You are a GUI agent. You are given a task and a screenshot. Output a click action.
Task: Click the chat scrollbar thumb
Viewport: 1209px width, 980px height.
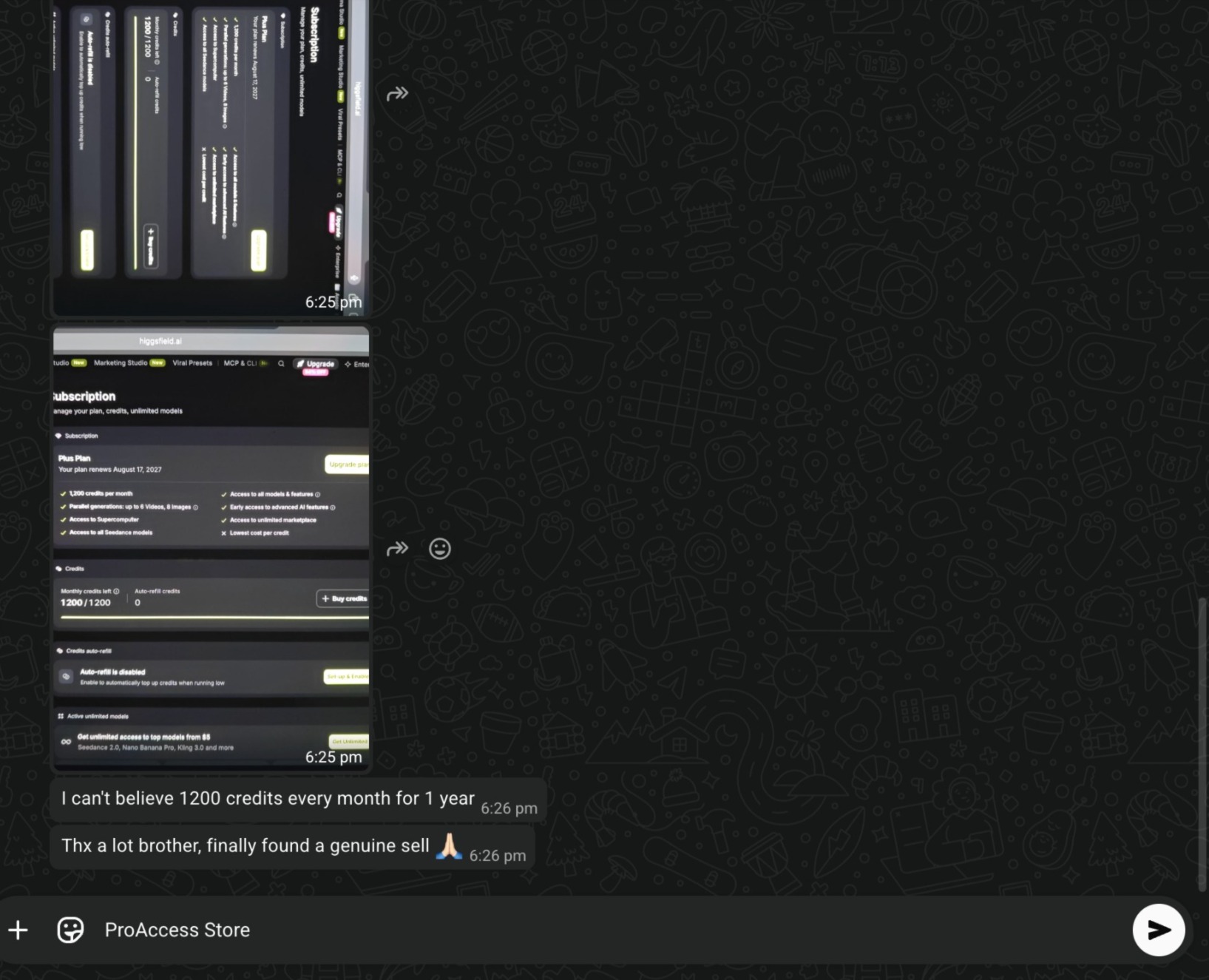click(x=1202, y=743)
